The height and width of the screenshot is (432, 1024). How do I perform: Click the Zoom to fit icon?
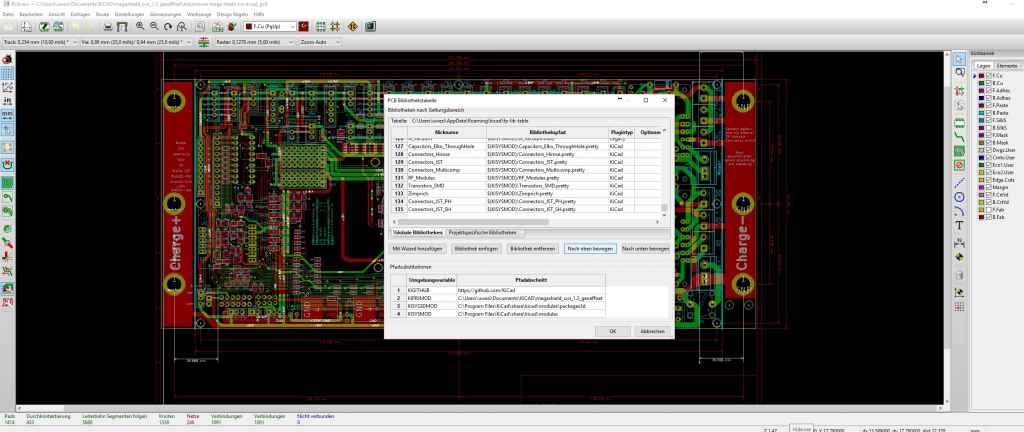(x=182, y=27)
